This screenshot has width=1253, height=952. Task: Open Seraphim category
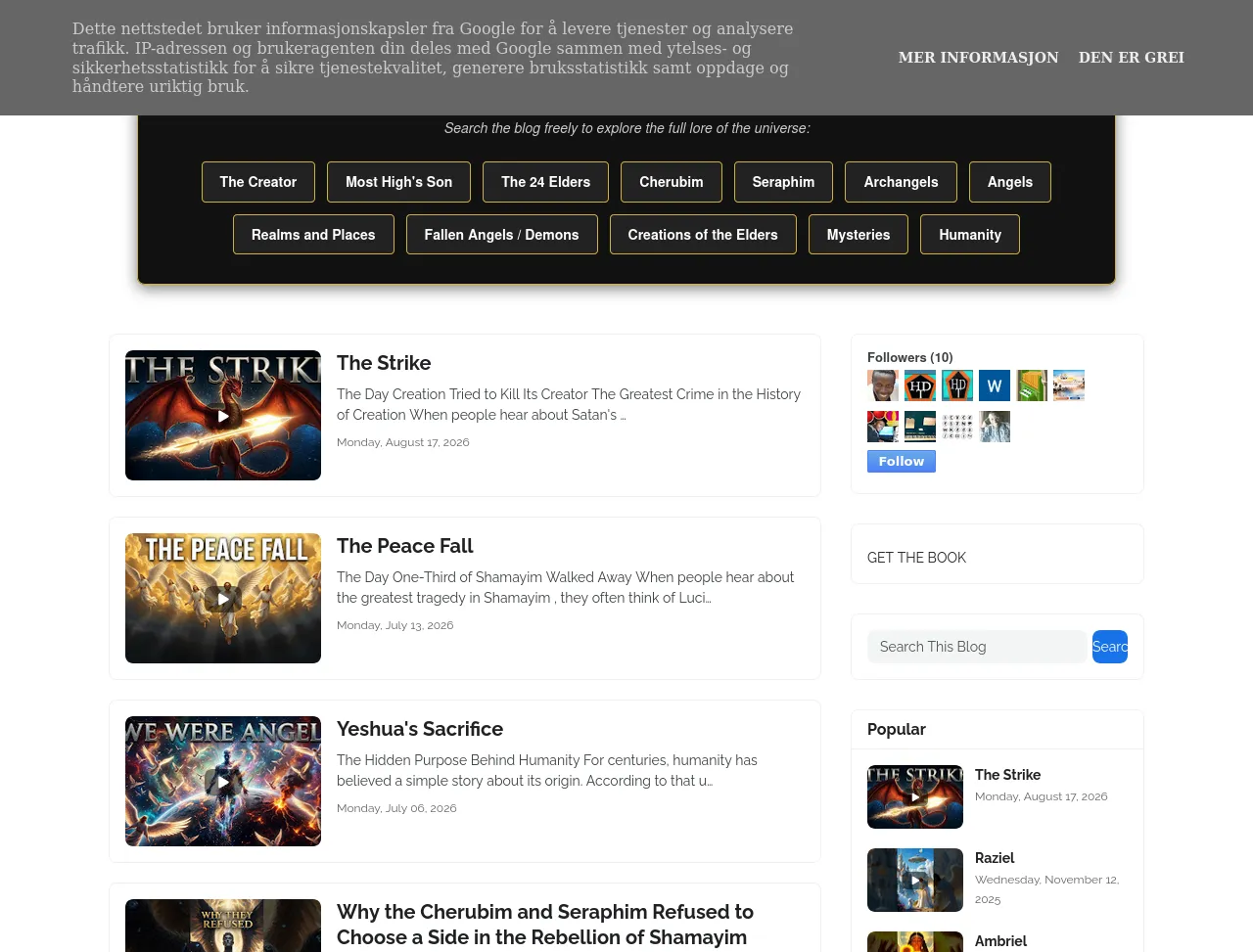click(x=783, y=182)
